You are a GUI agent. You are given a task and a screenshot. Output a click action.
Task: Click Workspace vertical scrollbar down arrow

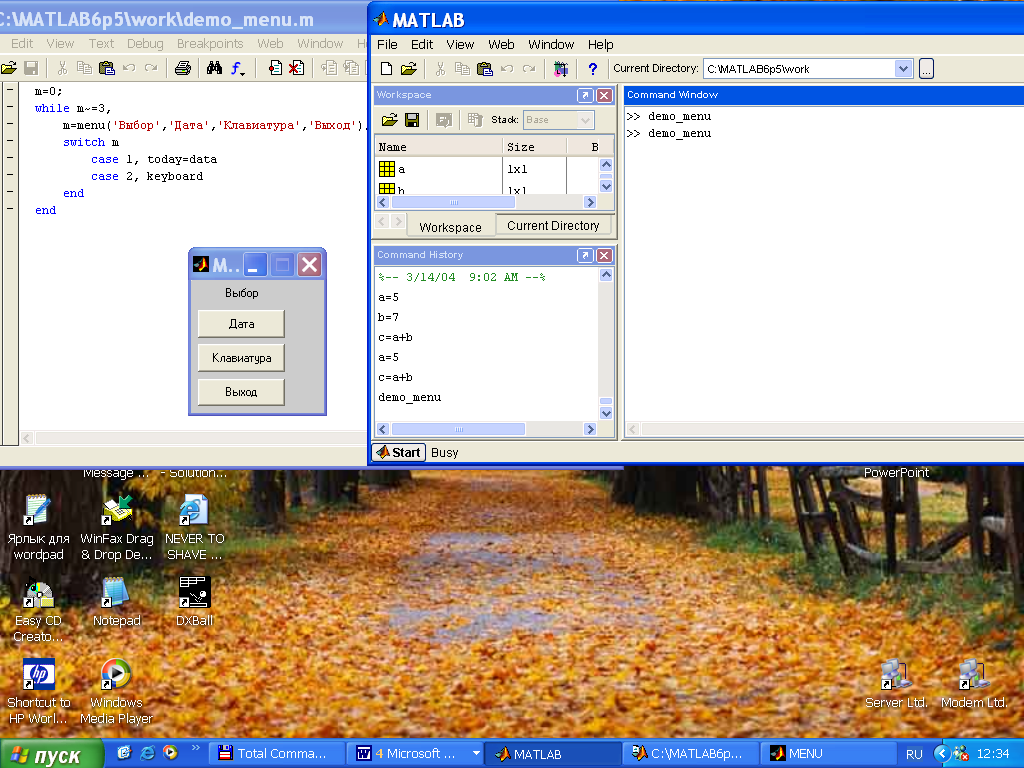coord(605,187)
